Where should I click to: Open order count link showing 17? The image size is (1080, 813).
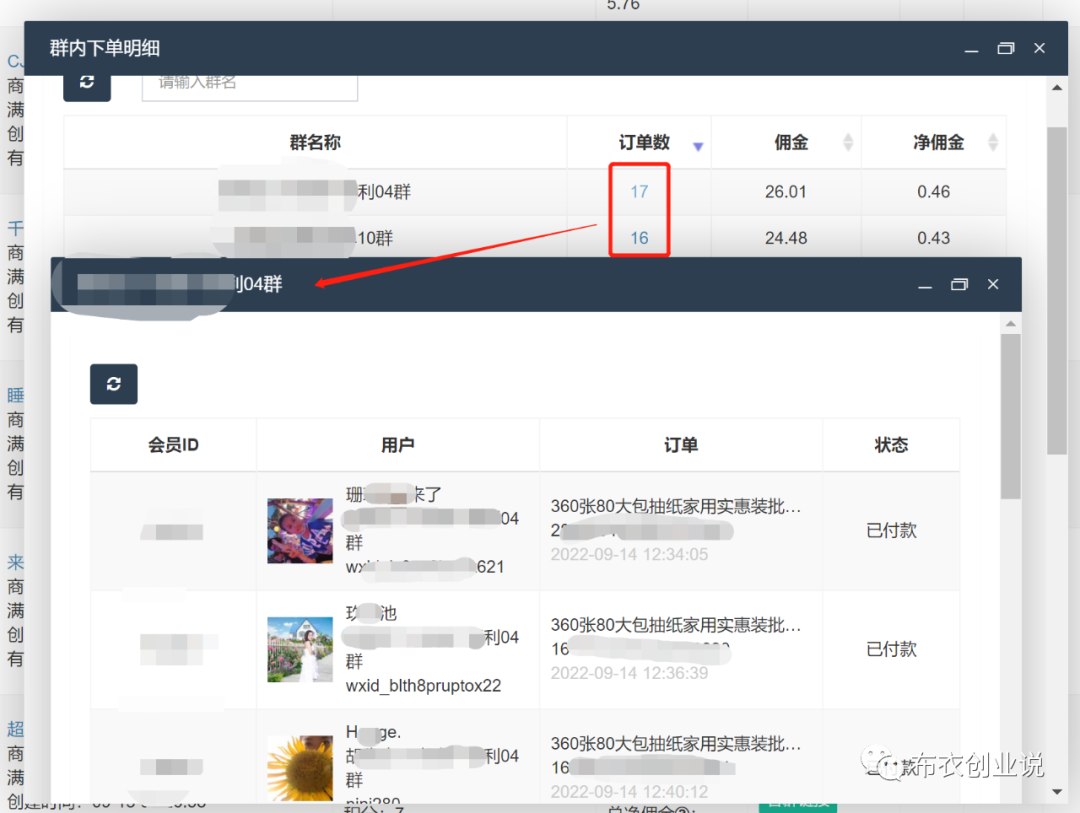tap(639, 191)
